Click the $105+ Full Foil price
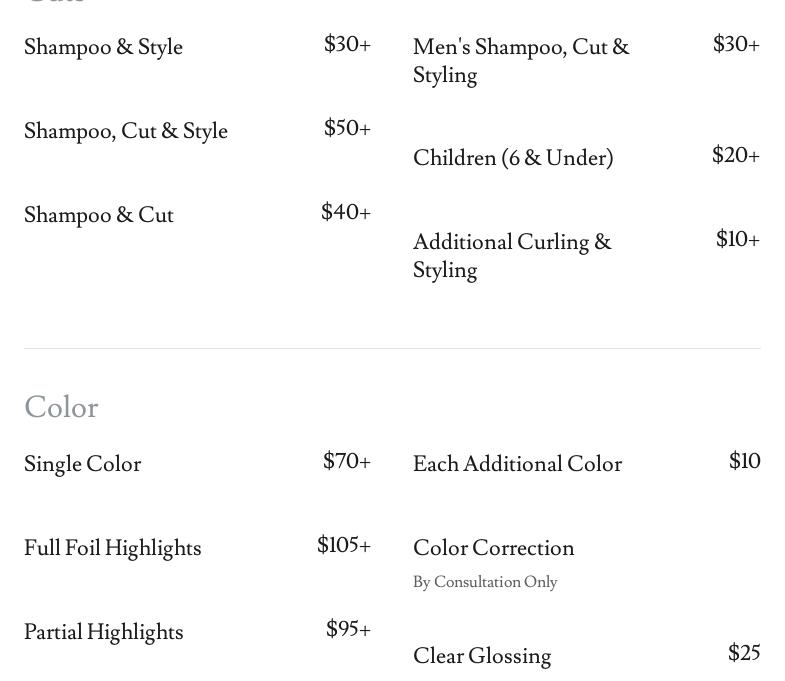Screen dimensions: 785x681 (343, 545)
